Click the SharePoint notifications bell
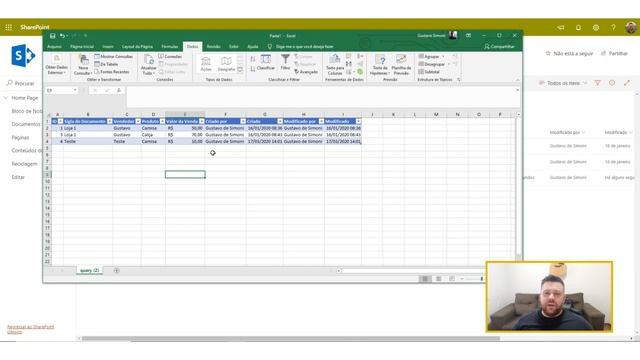Screen dimensions: 640x360 (578, 27)
